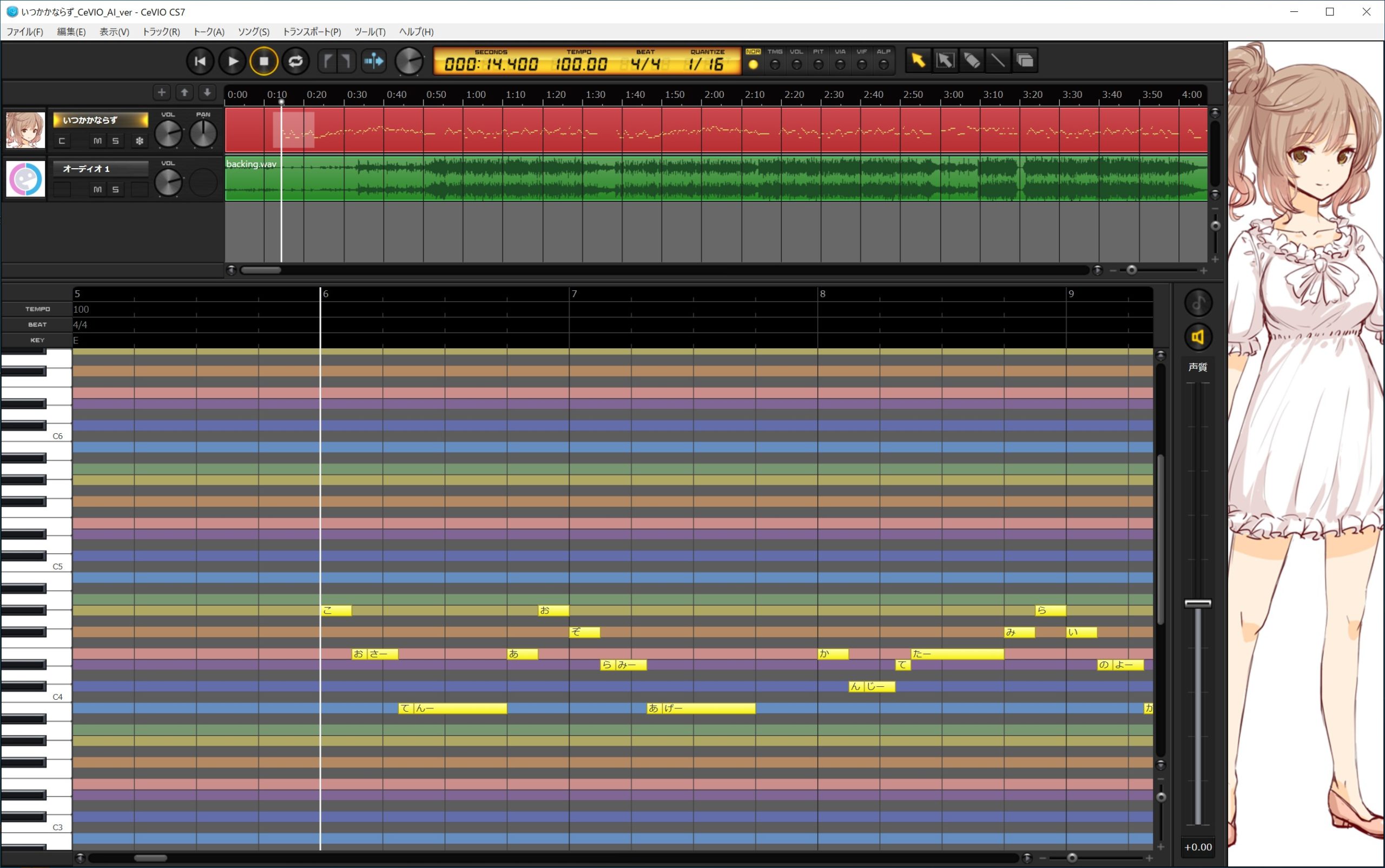Viewport: 1385px width, 868px height.
Task: Click the 声質 voice quality slider handle
Action: click(x=1198, y=604)
